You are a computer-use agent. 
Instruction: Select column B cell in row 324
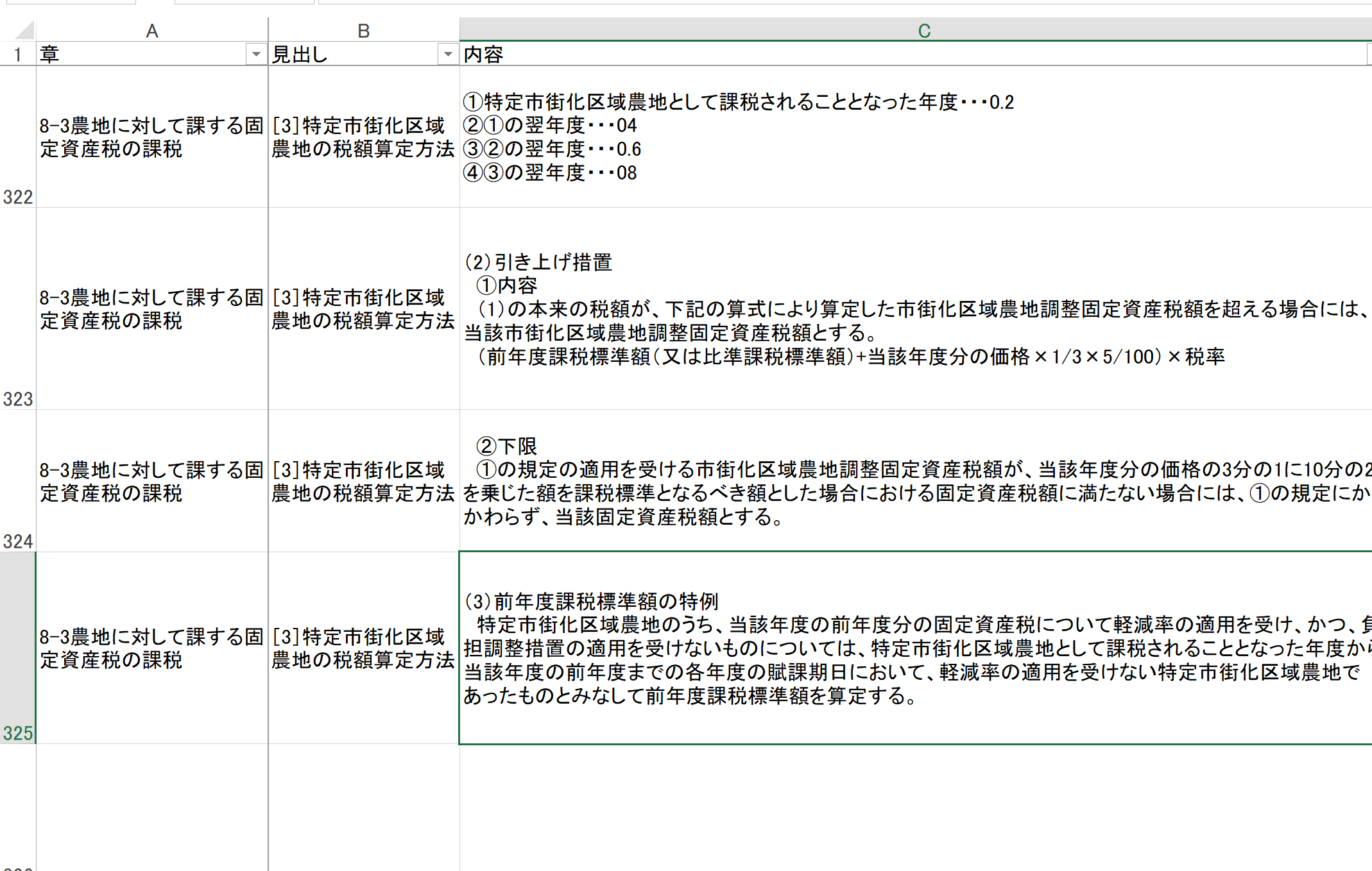pyautogui.click(x=363, y=481)
